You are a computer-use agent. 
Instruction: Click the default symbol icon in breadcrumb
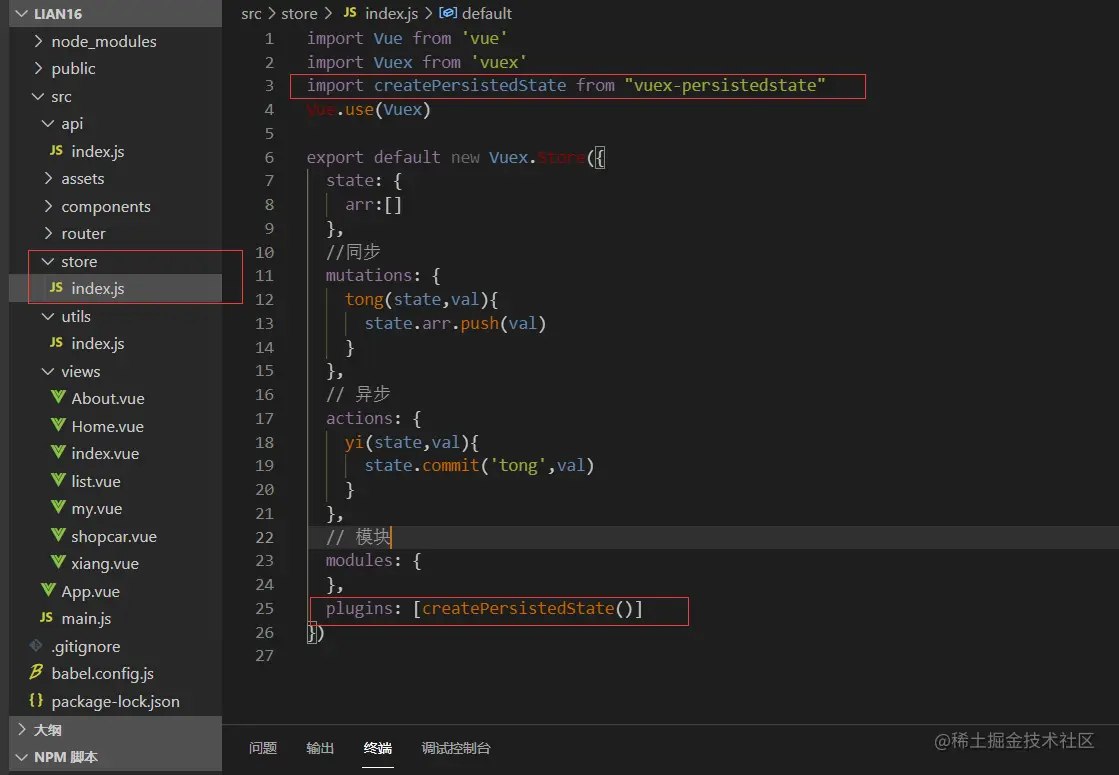[447, 13]
